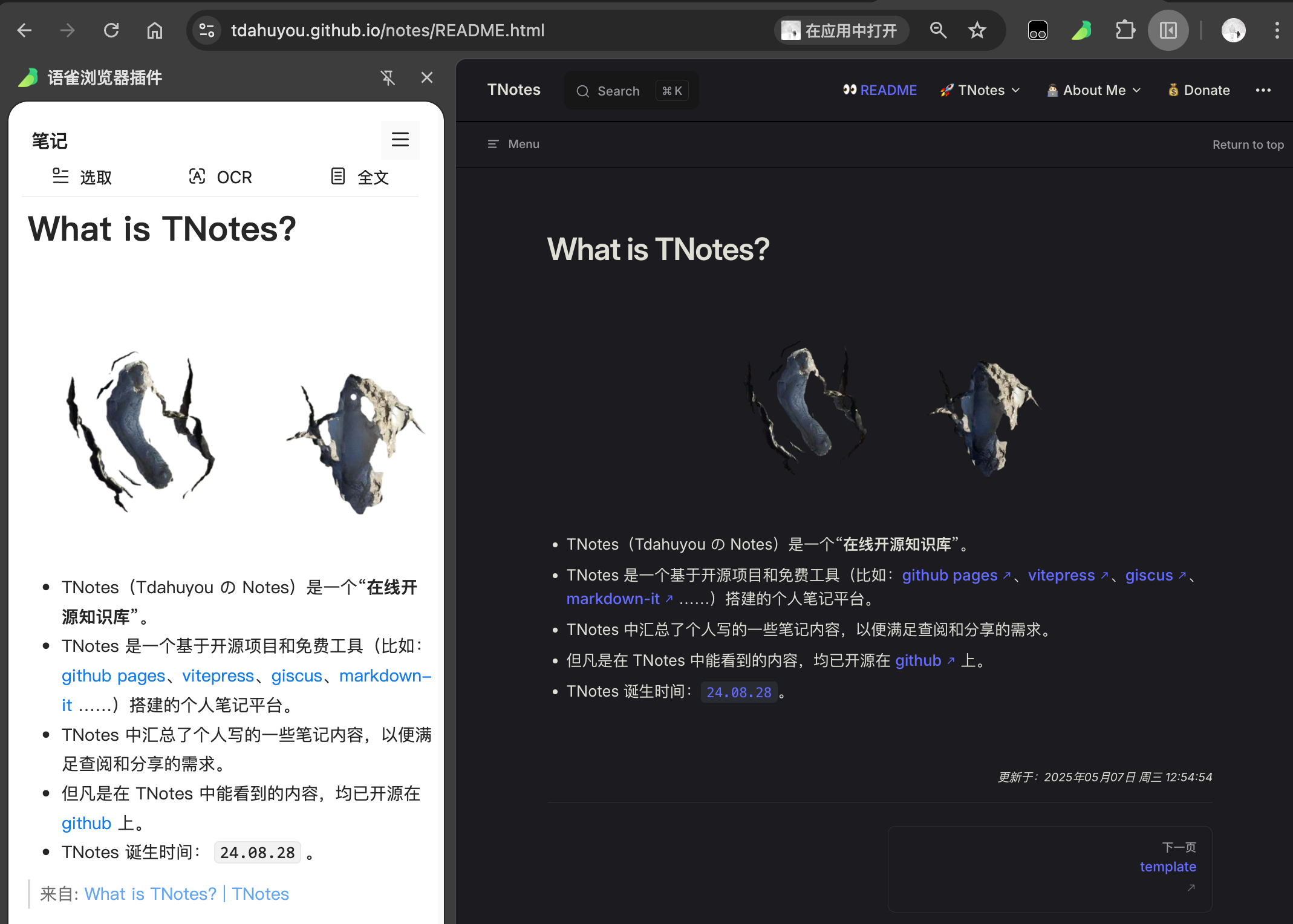1293x924 pixels.
Task: Click the 24.08.28 code tag on webpage
Action: click(x=738, y=692)
